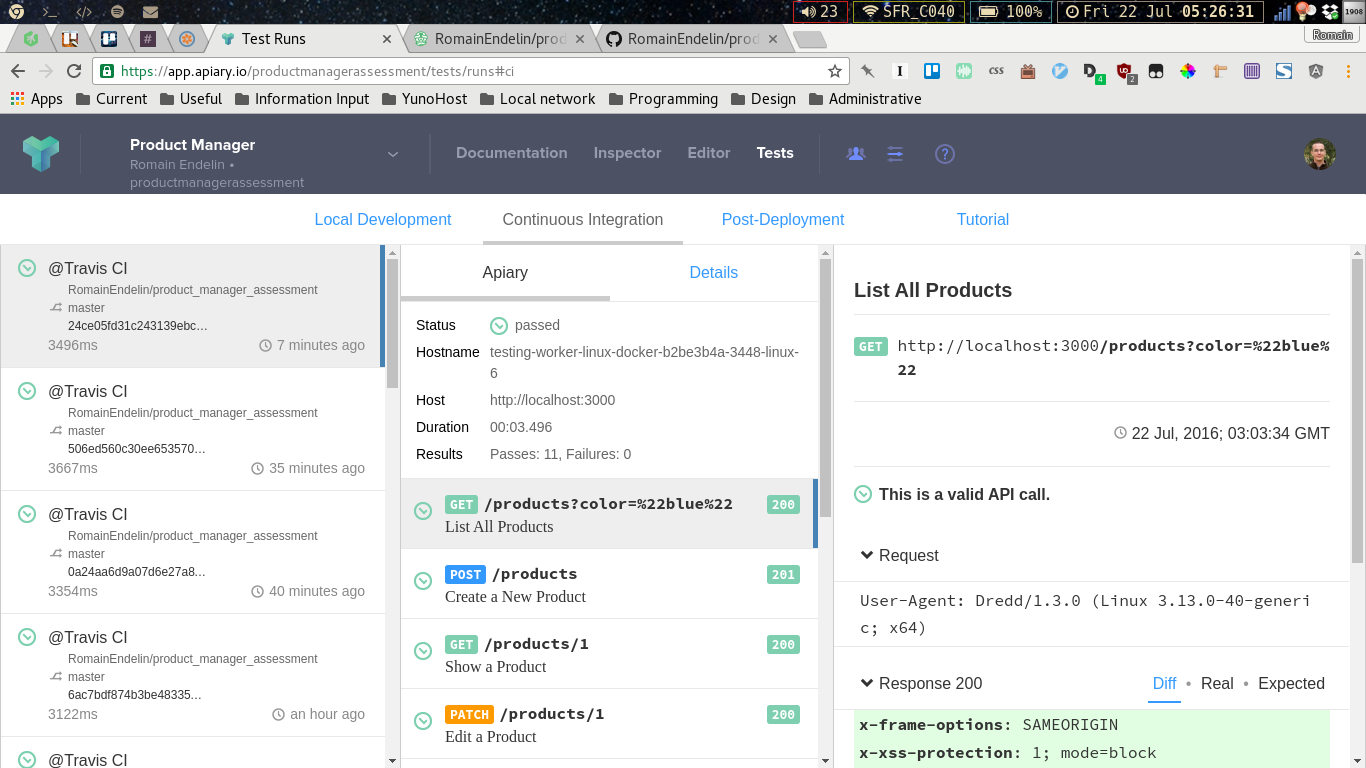Switch to the Tutorial tab
Image resolution: width=1366 pixels, height=768 pixels.
pyautogui.click(x=983, y=220)
